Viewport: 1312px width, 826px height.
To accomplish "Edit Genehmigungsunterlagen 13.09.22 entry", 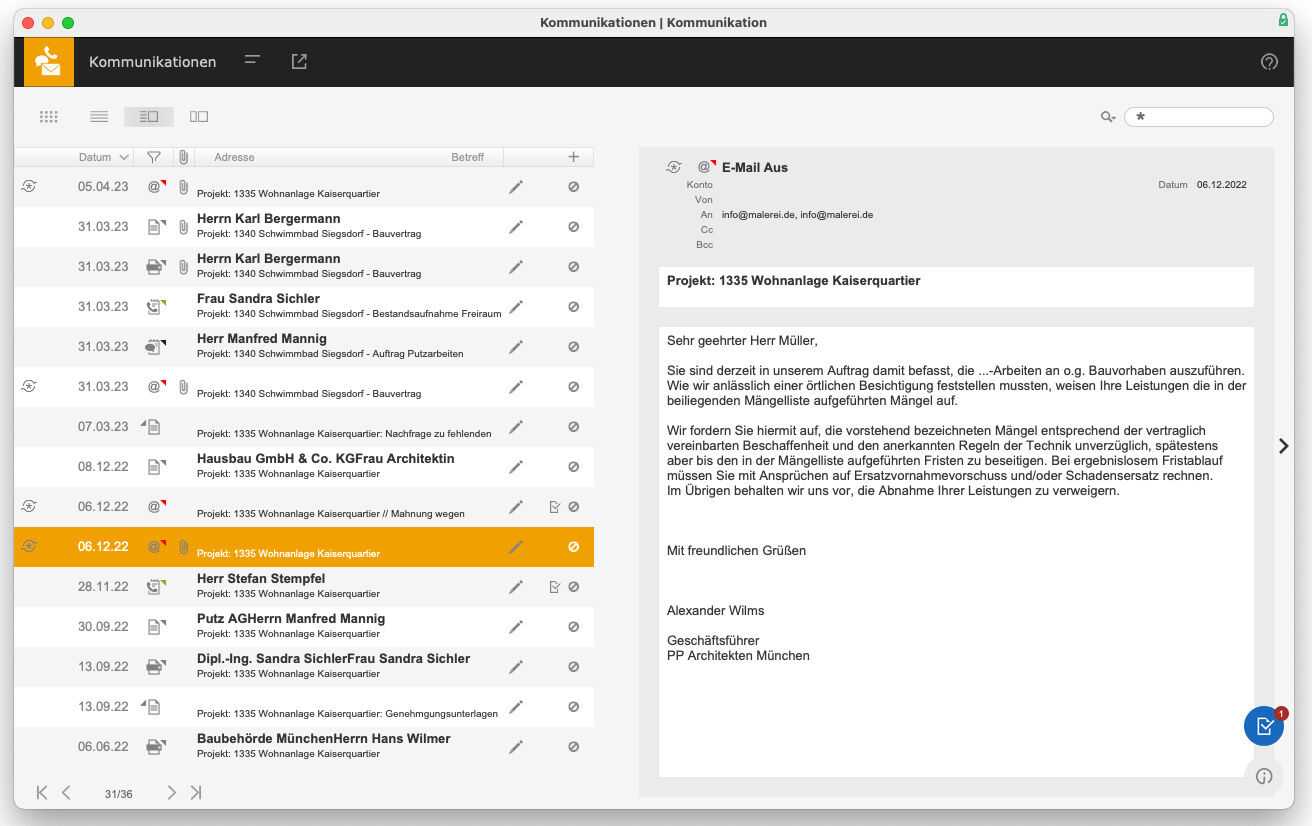I will [x=516, y=707].
